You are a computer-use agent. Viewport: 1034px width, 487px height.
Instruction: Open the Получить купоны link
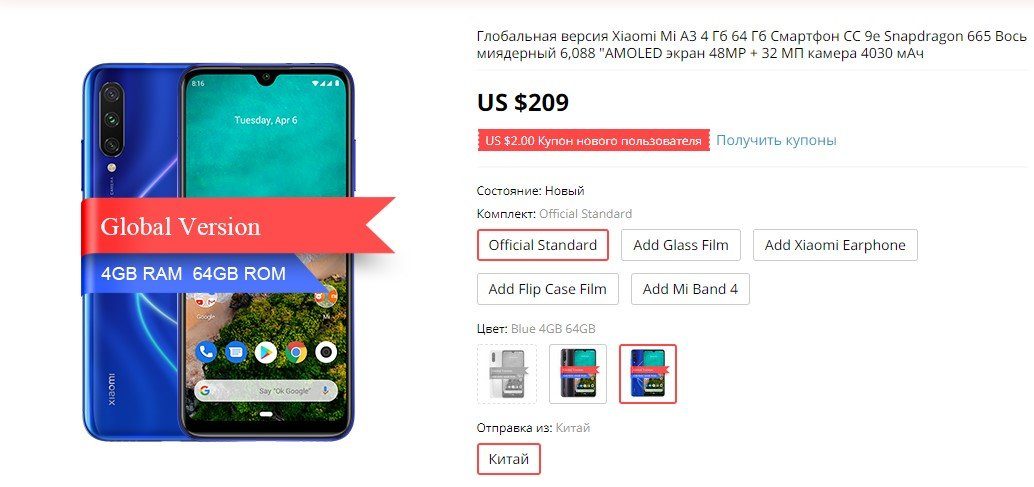pyautogui.click(x=776, y=140)
